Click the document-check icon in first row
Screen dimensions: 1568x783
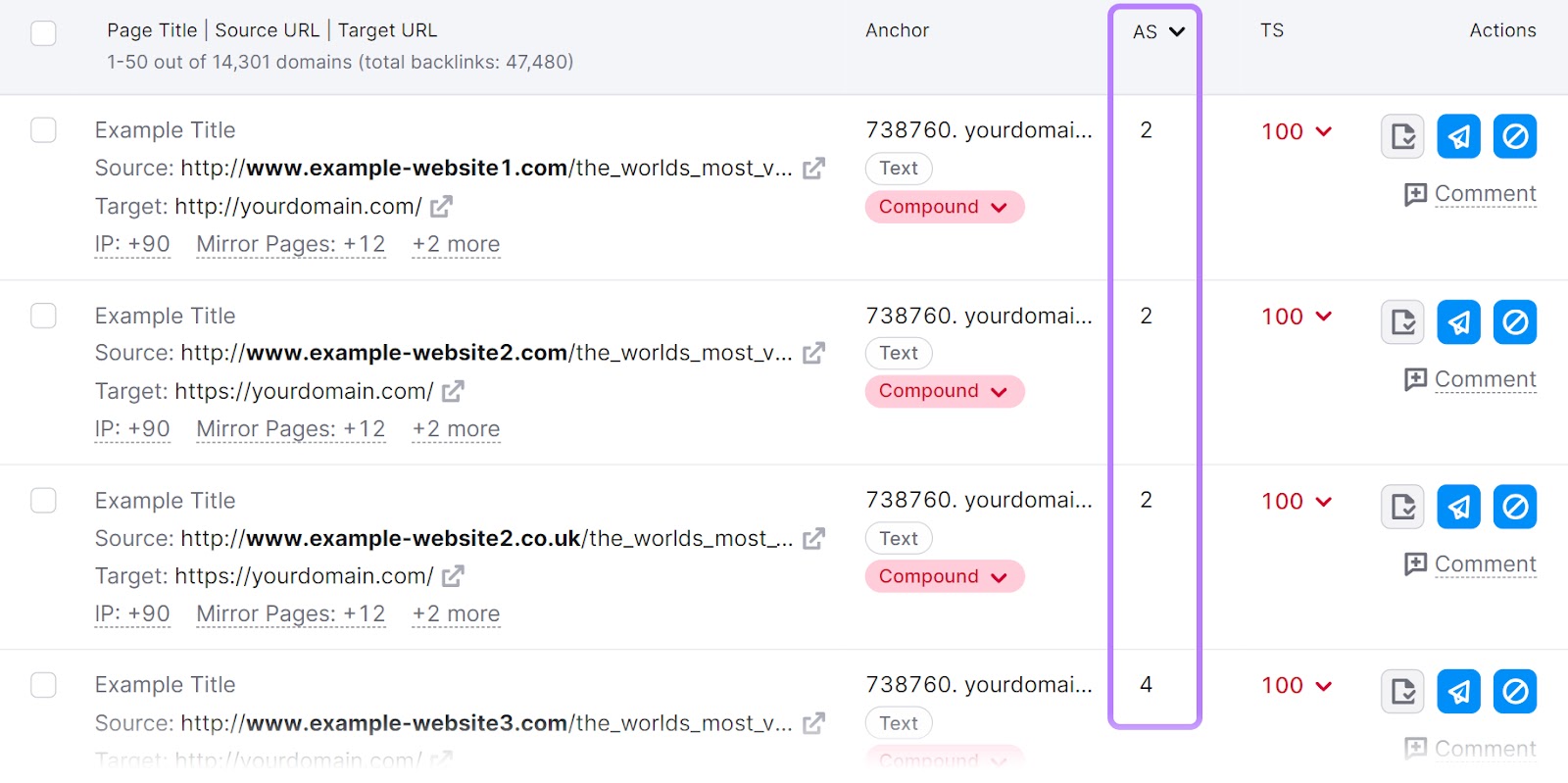click(1402, 136)
